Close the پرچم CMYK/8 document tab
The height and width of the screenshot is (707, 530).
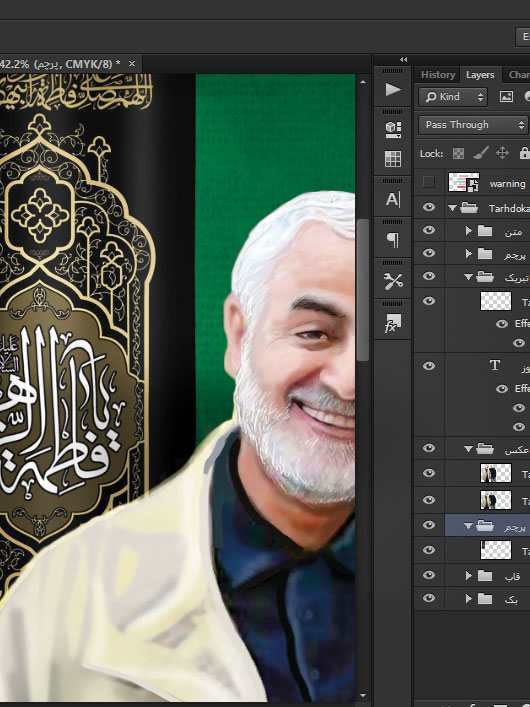tap(132, 64)
